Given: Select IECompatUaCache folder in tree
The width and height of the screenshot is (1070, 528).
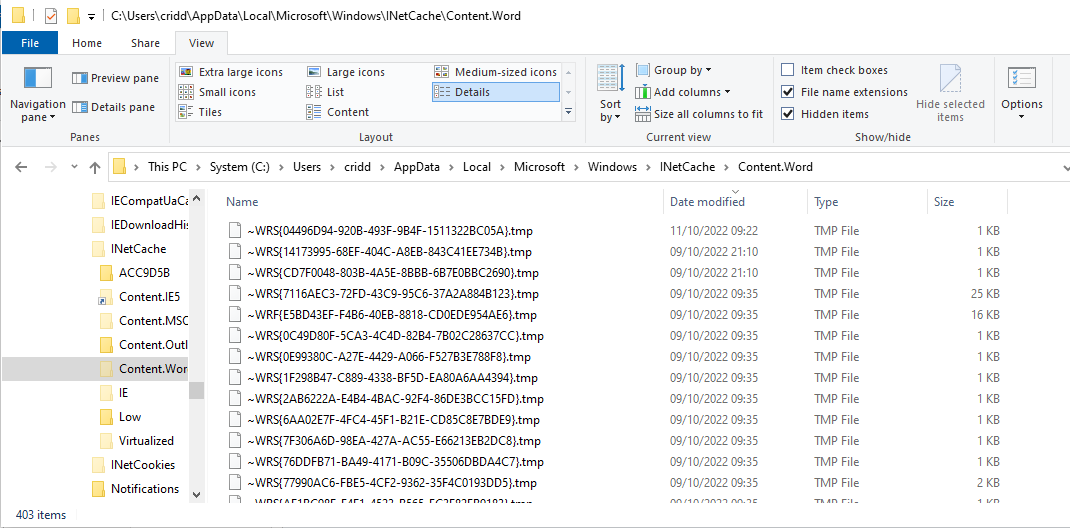Looking at the screenshot, I should 141,201.
